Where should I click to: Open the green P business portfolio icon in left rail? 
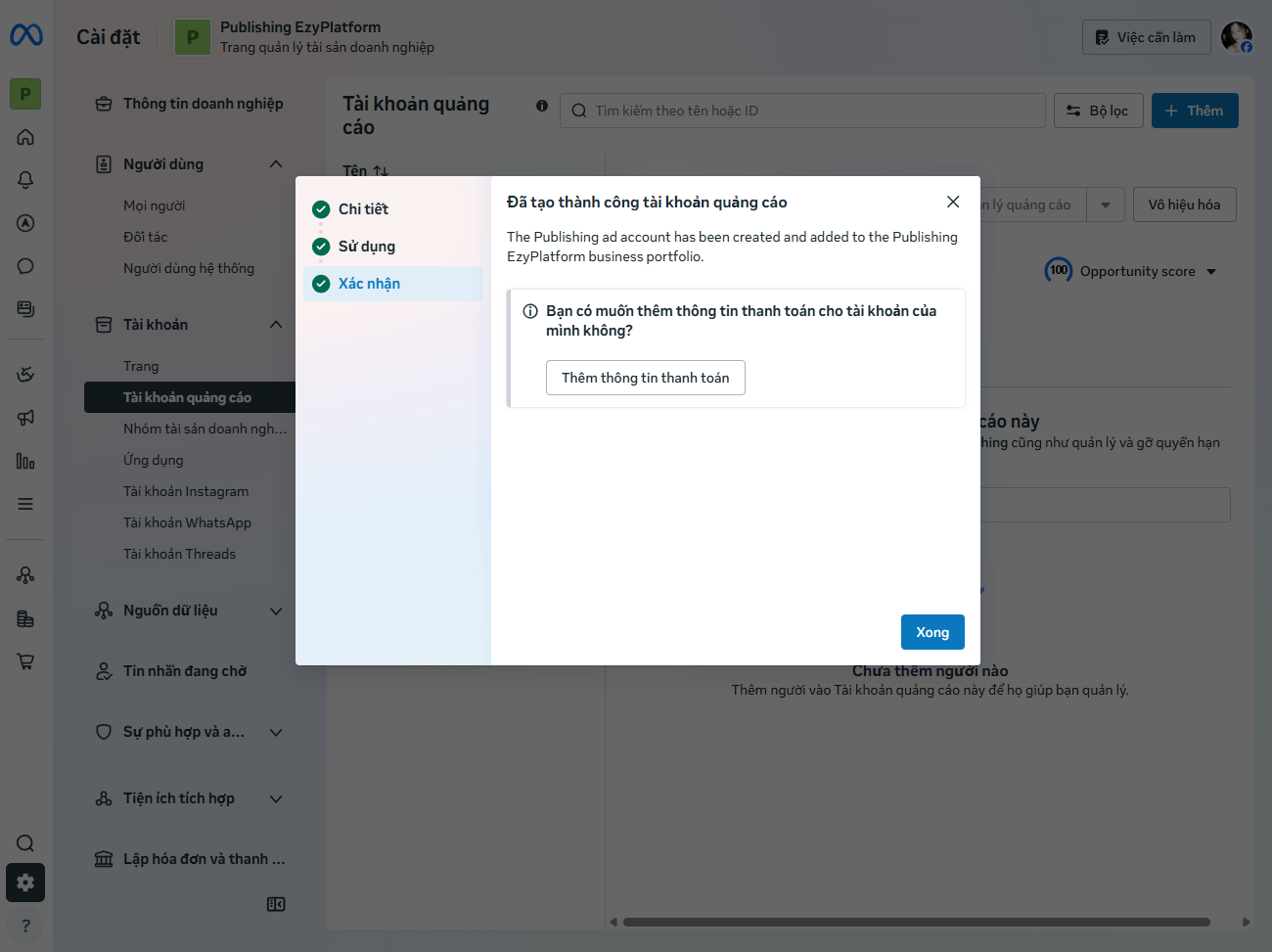pyautogui.click(x=25, y=94)
